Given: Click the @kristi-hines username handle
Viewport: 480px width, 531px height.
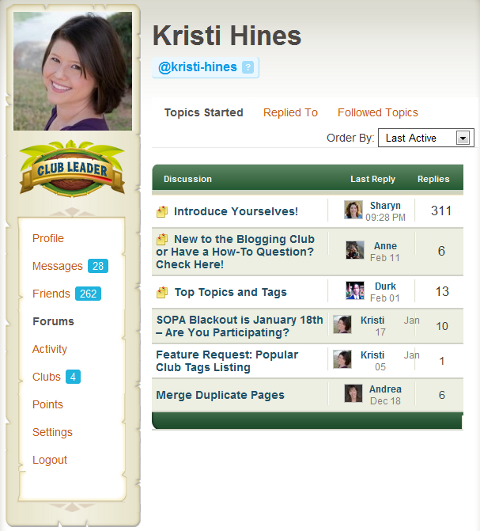Looking at the screenshot, I should point(197,67).
